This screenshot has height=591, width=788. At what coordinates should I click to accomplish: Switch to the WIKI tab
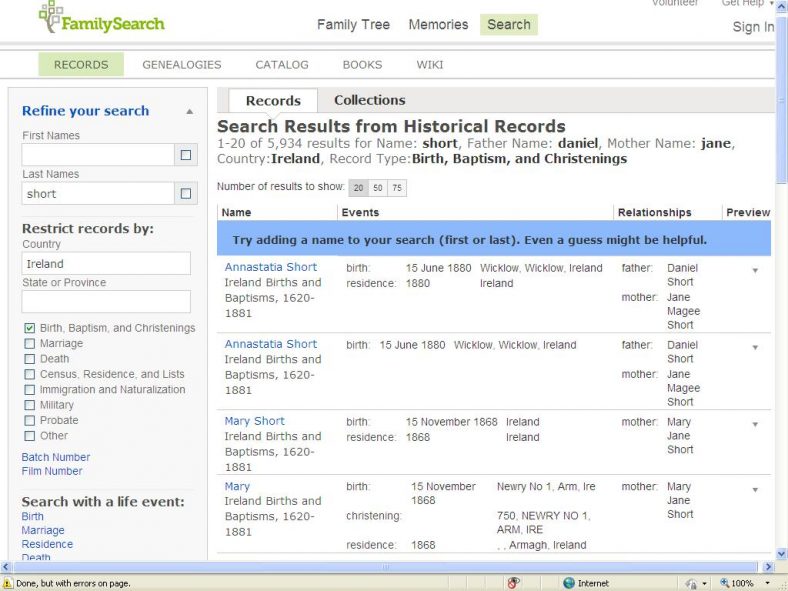tap(430, 65)
